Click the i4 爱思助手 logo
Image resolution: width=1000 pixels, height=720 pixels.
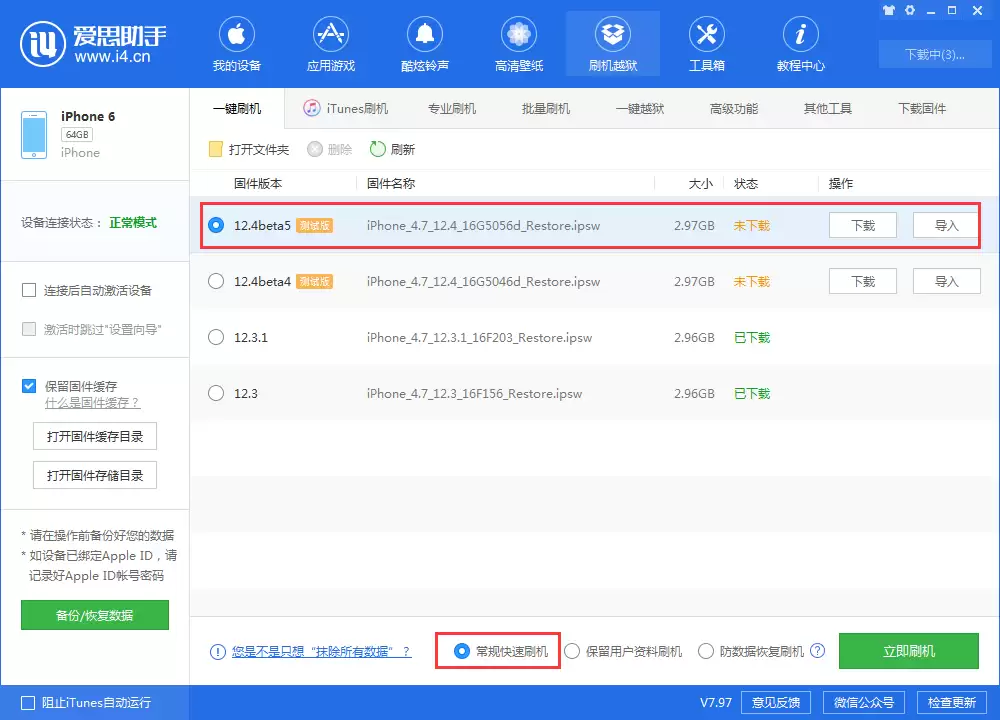click(93, 44)
